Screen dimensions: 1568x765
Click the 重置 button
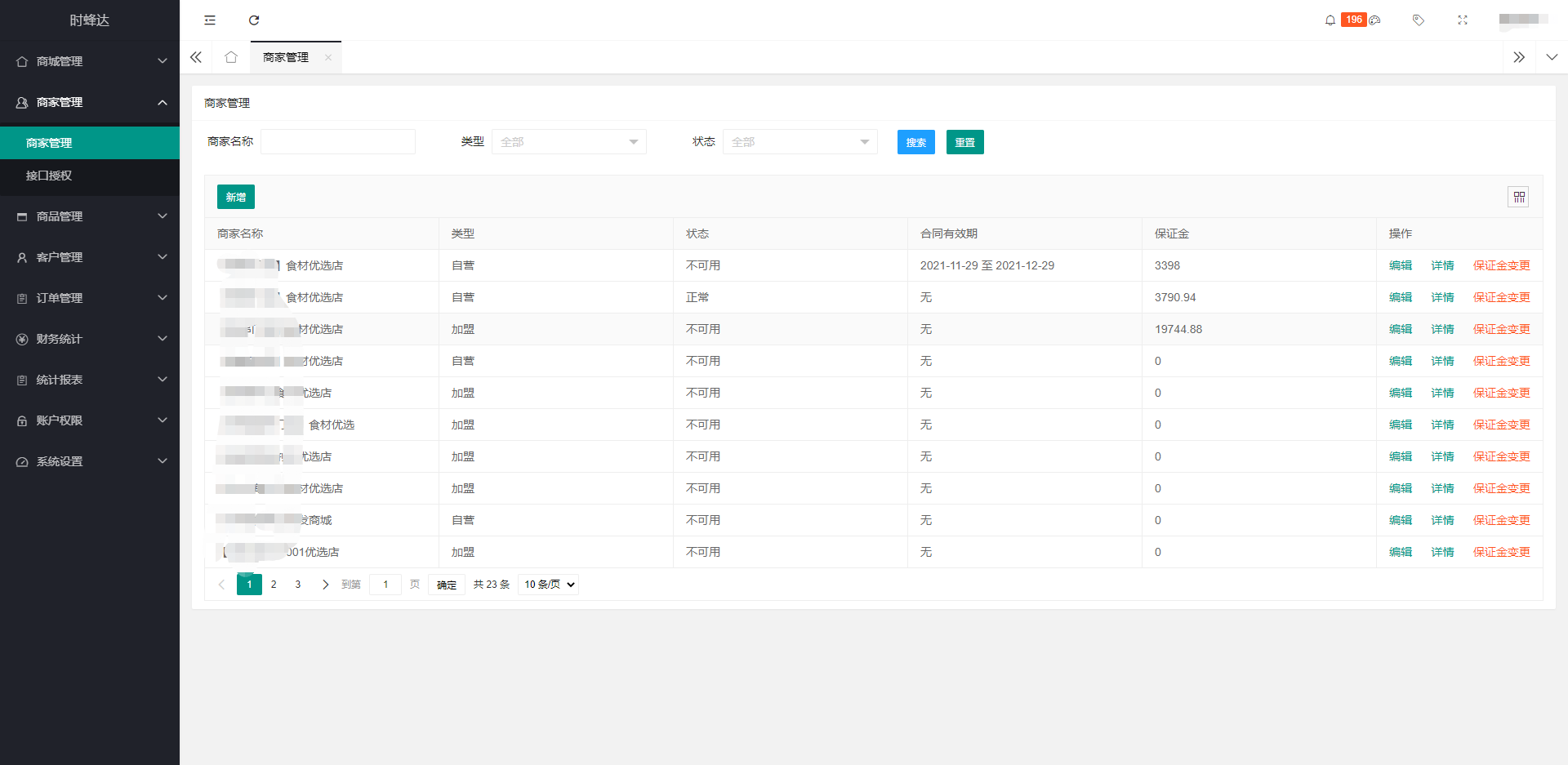pos(965,142)
